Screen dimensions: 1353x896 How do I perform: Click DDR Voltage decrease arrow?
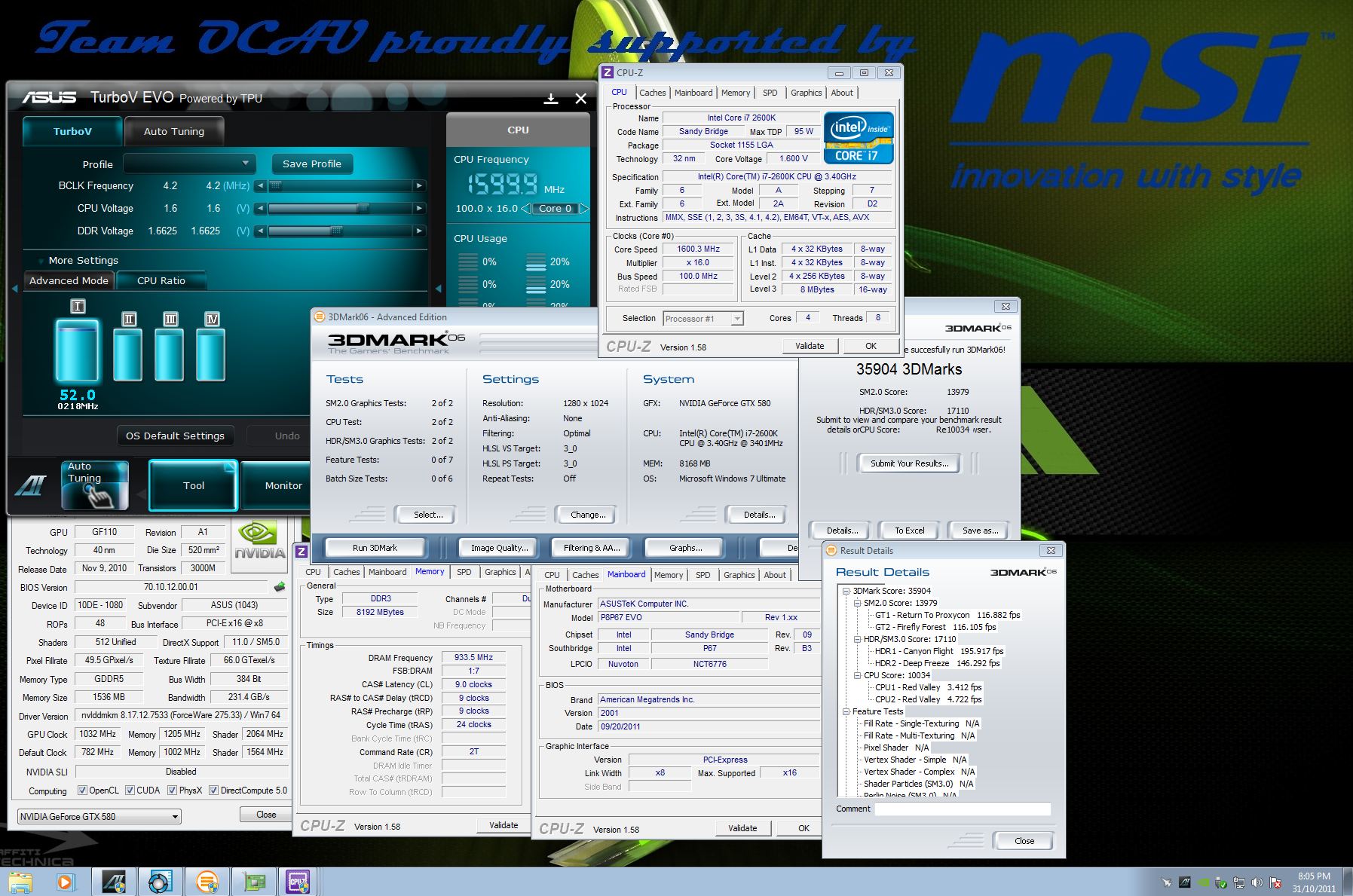coord(261,231)
